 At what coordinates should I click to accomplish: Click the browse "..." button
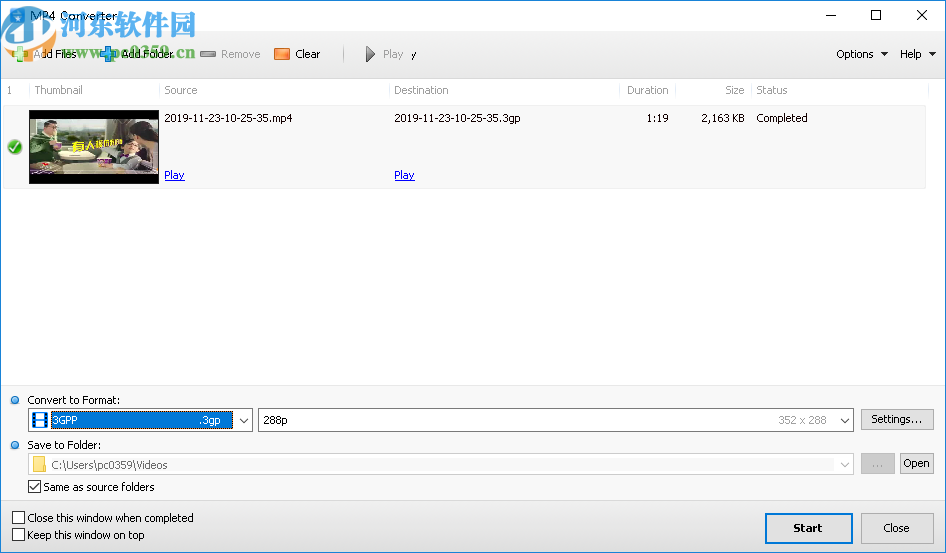point(878,464)
